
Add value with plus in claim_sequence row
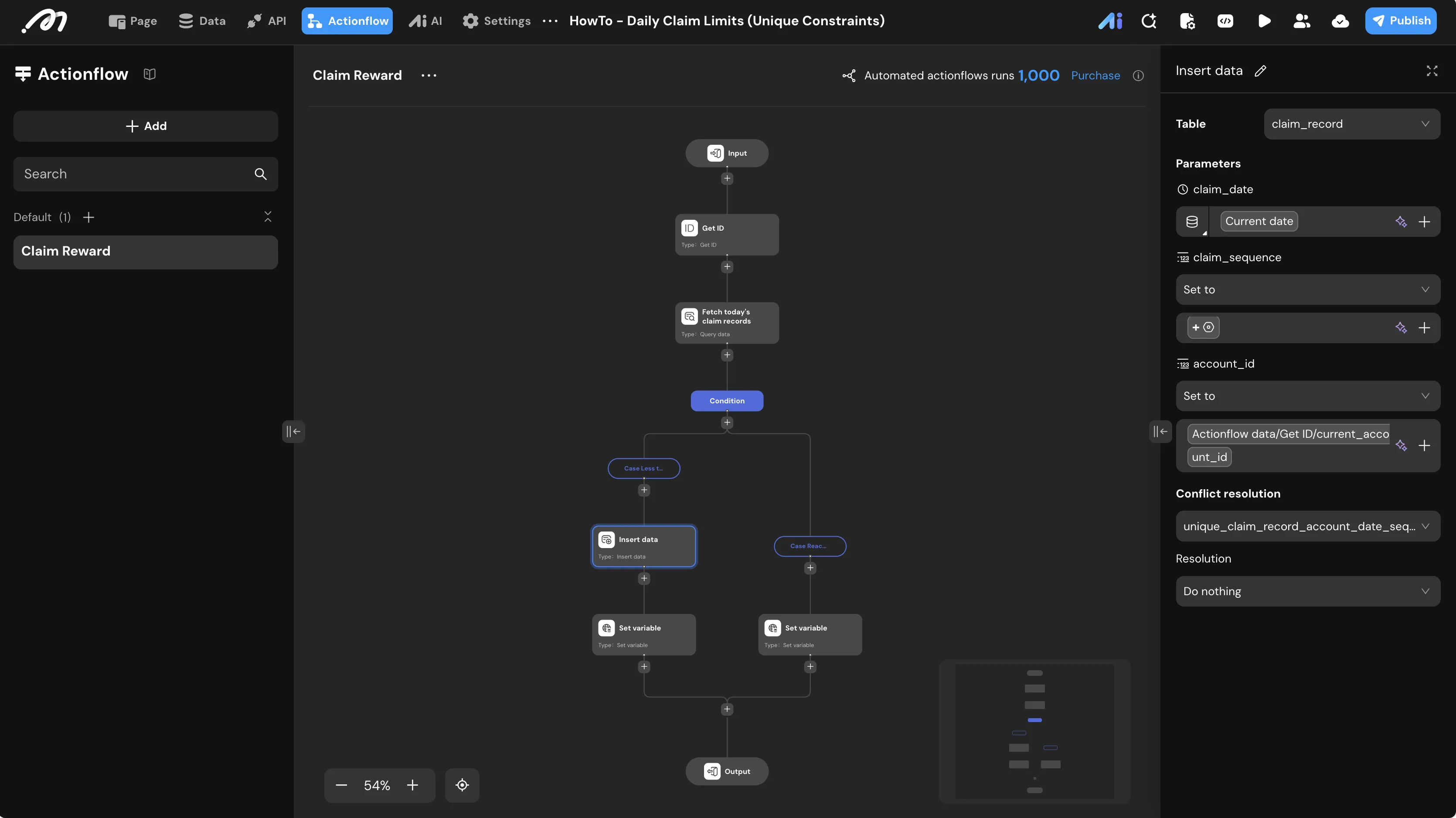[1424, 328]
